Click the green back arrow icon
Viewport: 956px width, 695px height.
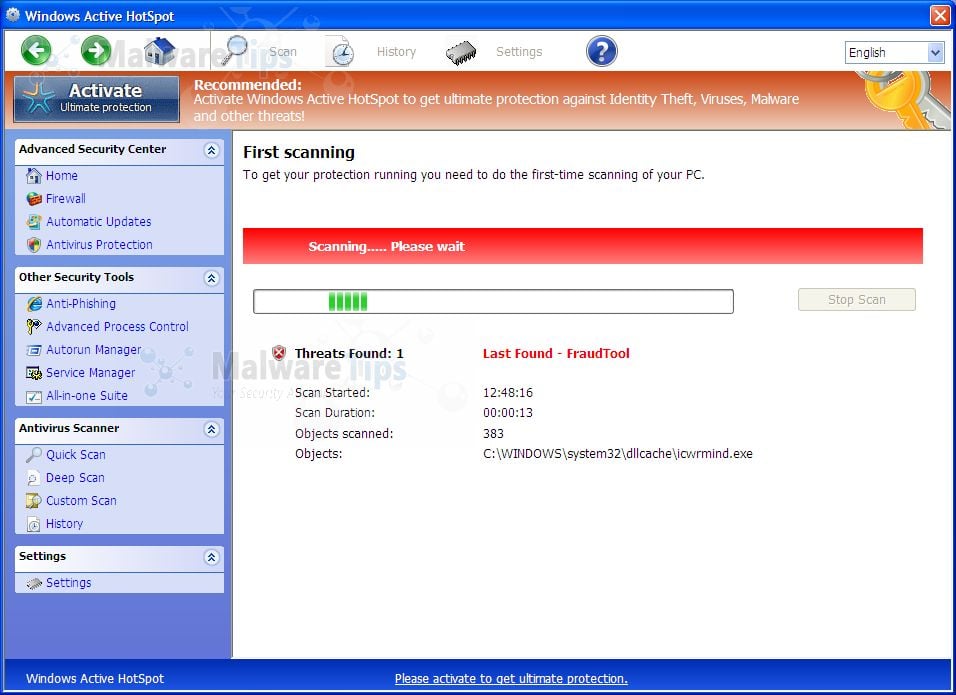[36, 51]
